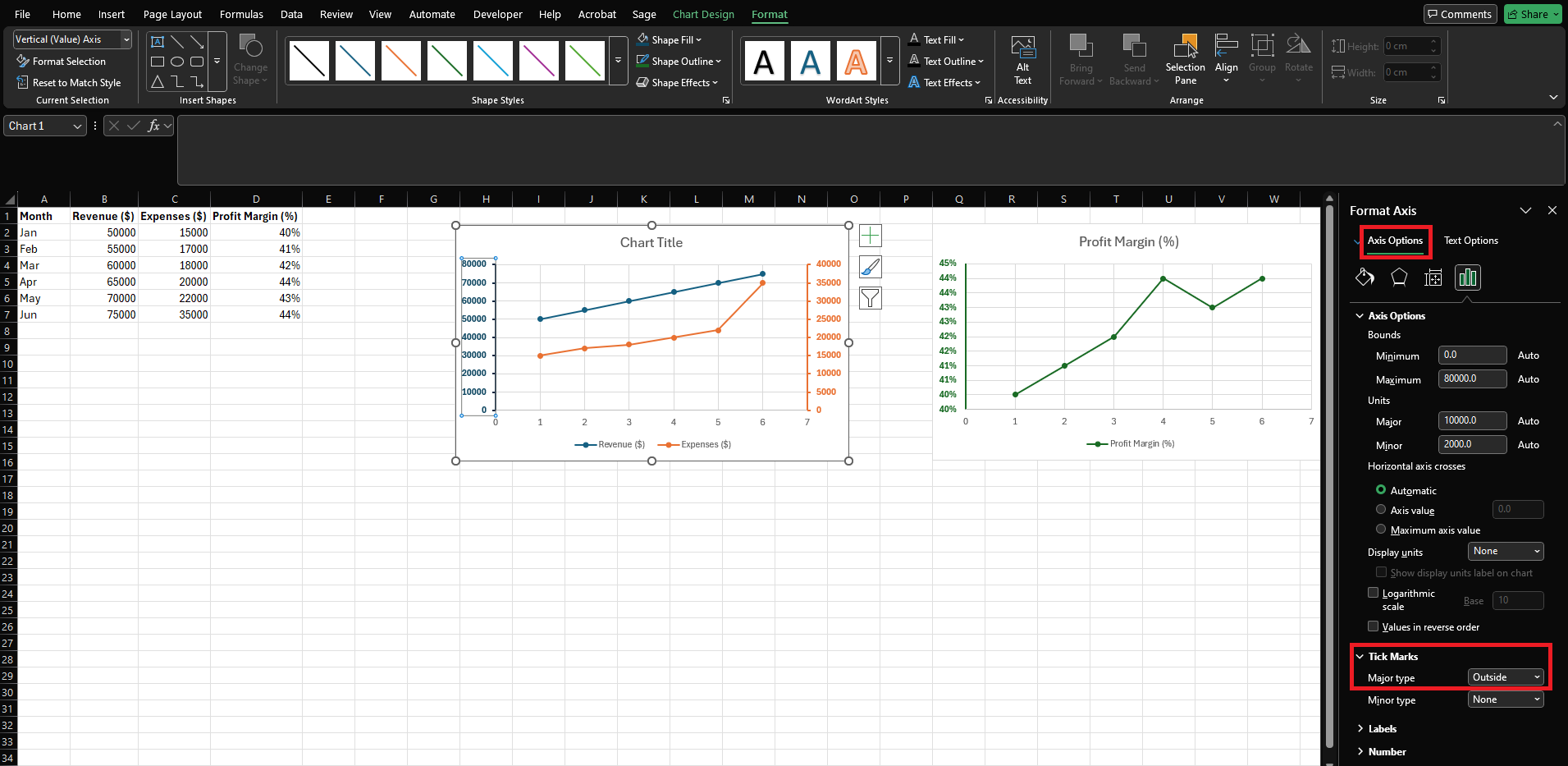Select the Effects icon in Format Axis pane
The width and height of the screenshot is (1568, 766).
click(x=1399, y=278)
